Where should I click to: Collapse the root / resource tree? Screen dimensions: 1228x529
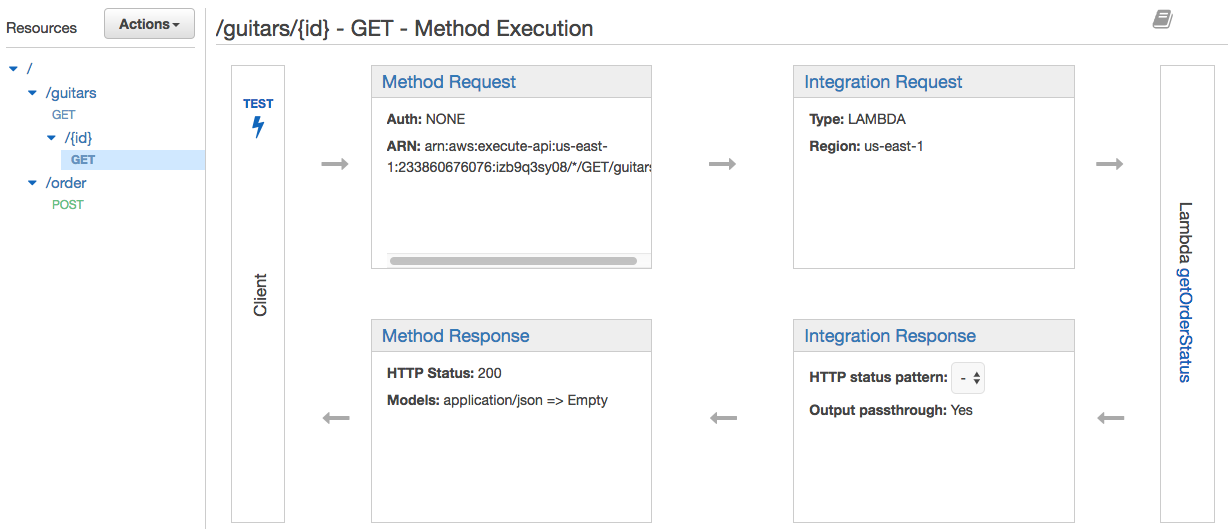click(13, 69)
